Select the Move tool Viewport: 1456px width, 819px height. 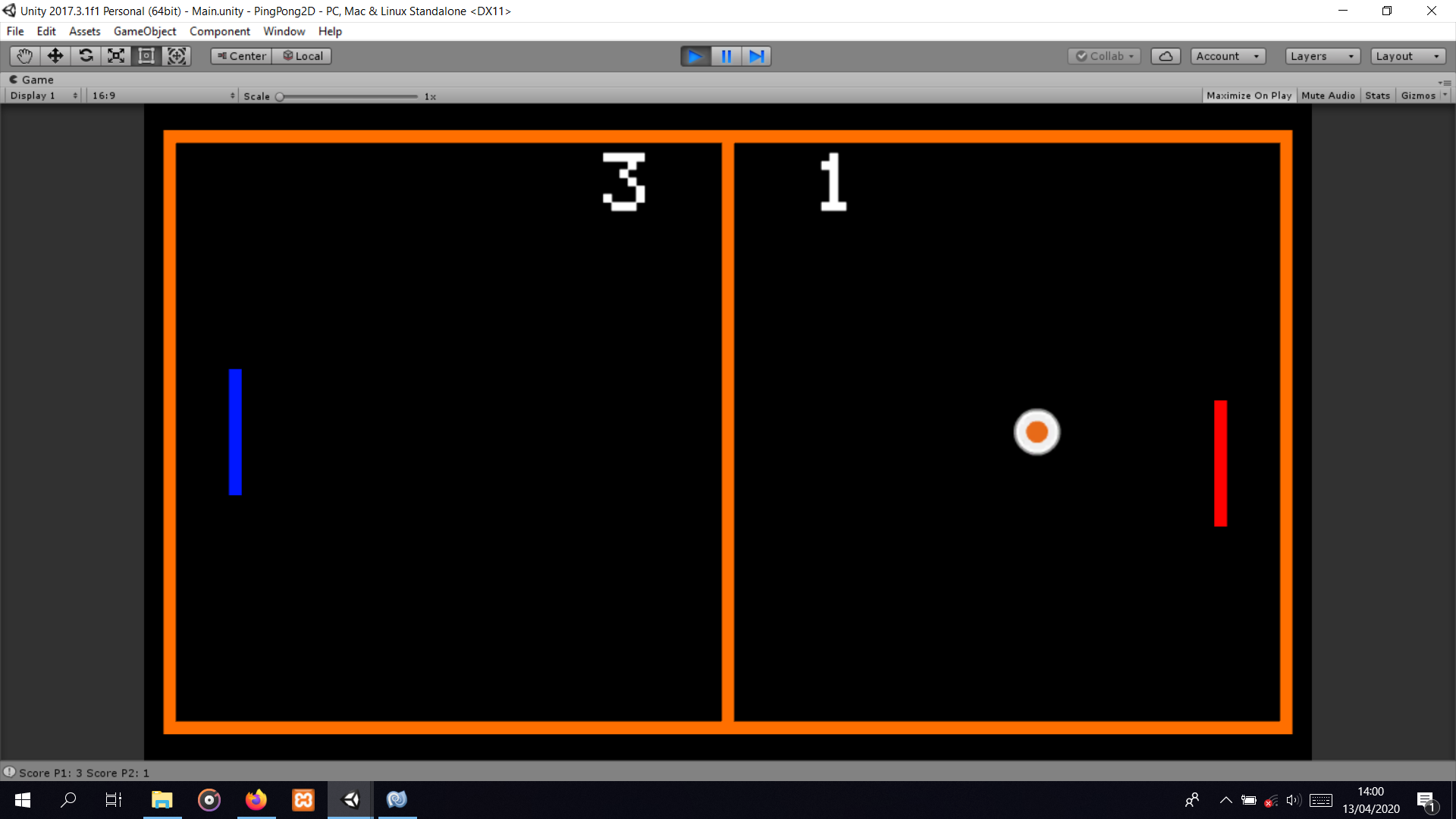coord(55,55)
